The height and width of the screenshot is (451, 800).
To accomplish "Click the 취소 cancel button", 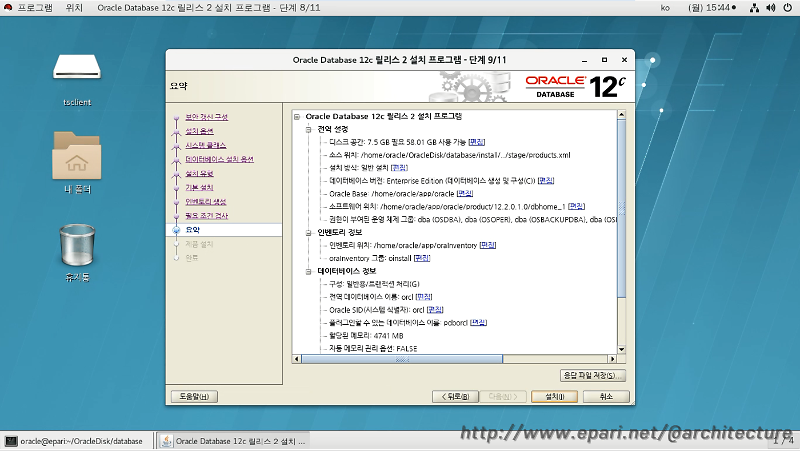I will click(x=606, y=396).
